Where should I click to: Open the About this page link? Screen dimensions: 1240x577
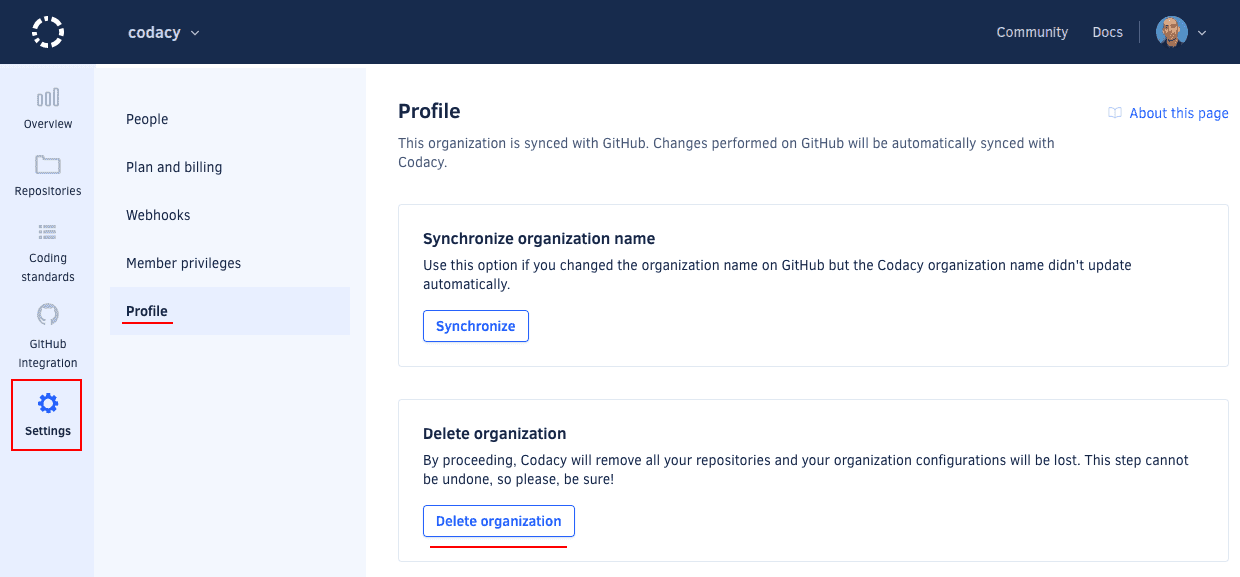pos(1178,113)
